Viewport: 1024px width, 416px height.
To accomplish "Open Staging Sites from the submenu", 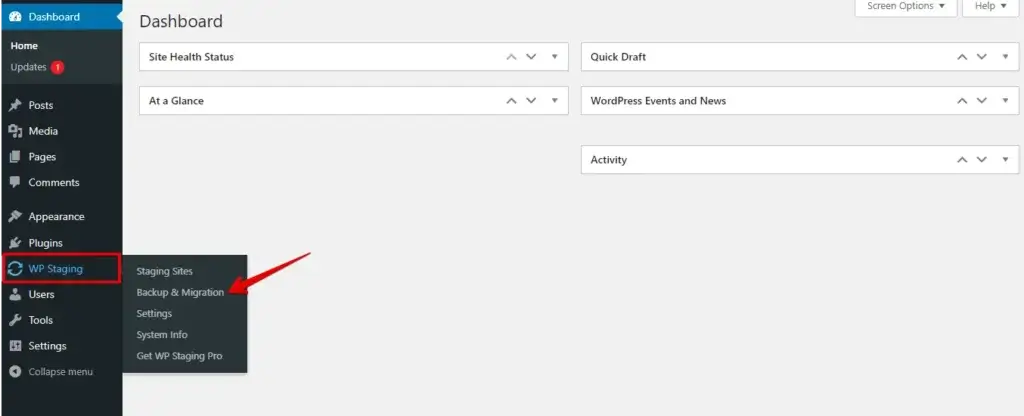I will 165,271.
